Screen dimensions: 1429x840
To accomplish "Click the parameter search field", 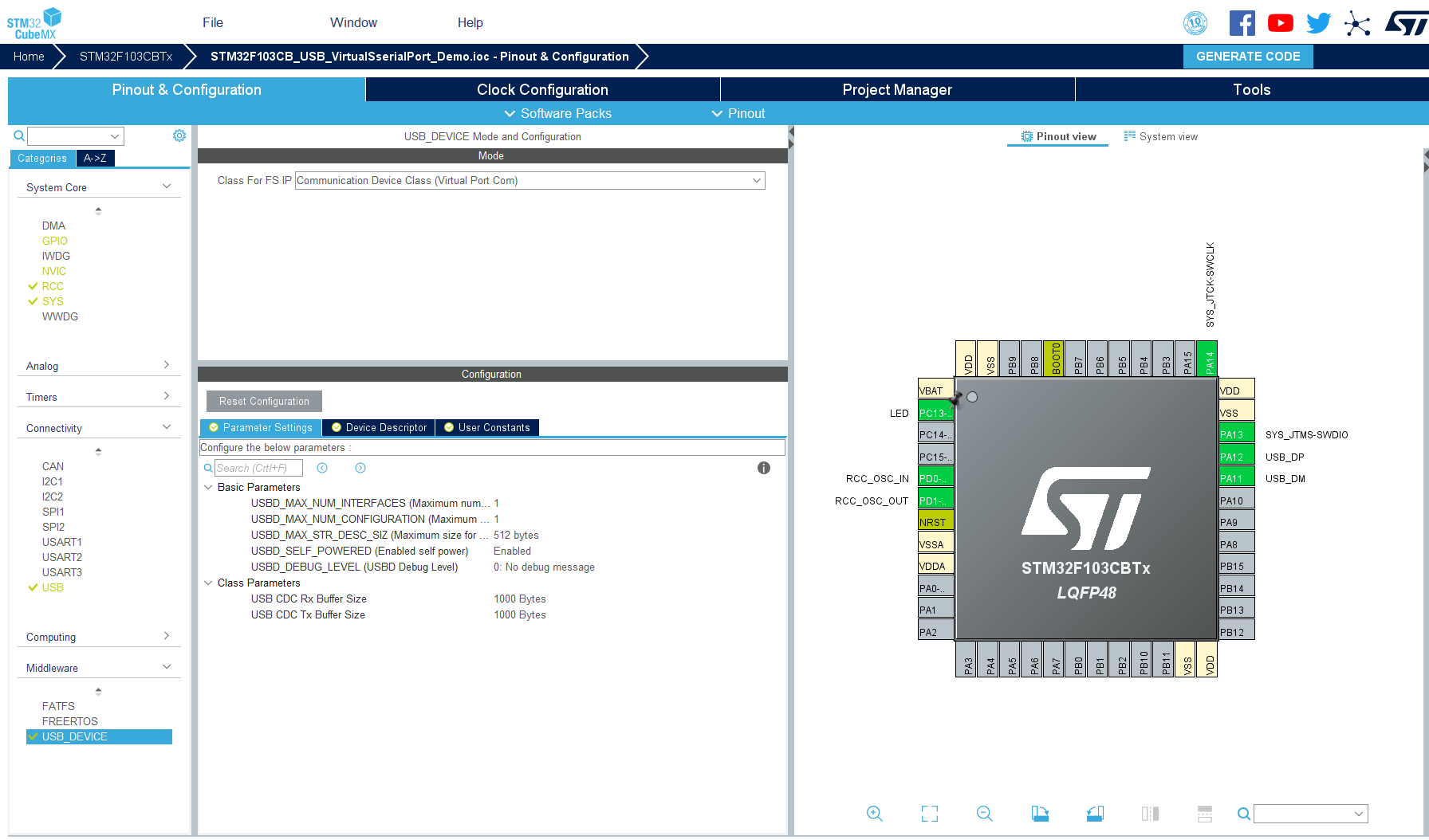I will click(257, 468).
